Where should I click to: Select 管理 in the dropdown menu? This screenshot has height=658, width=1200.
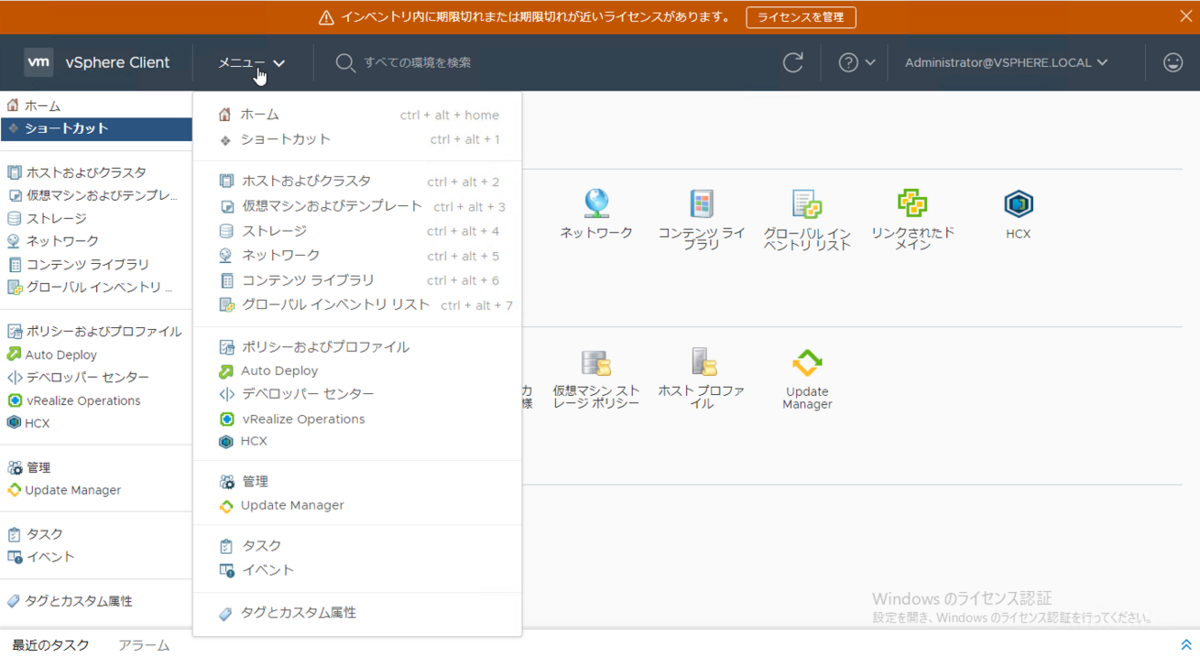(357, 481)
